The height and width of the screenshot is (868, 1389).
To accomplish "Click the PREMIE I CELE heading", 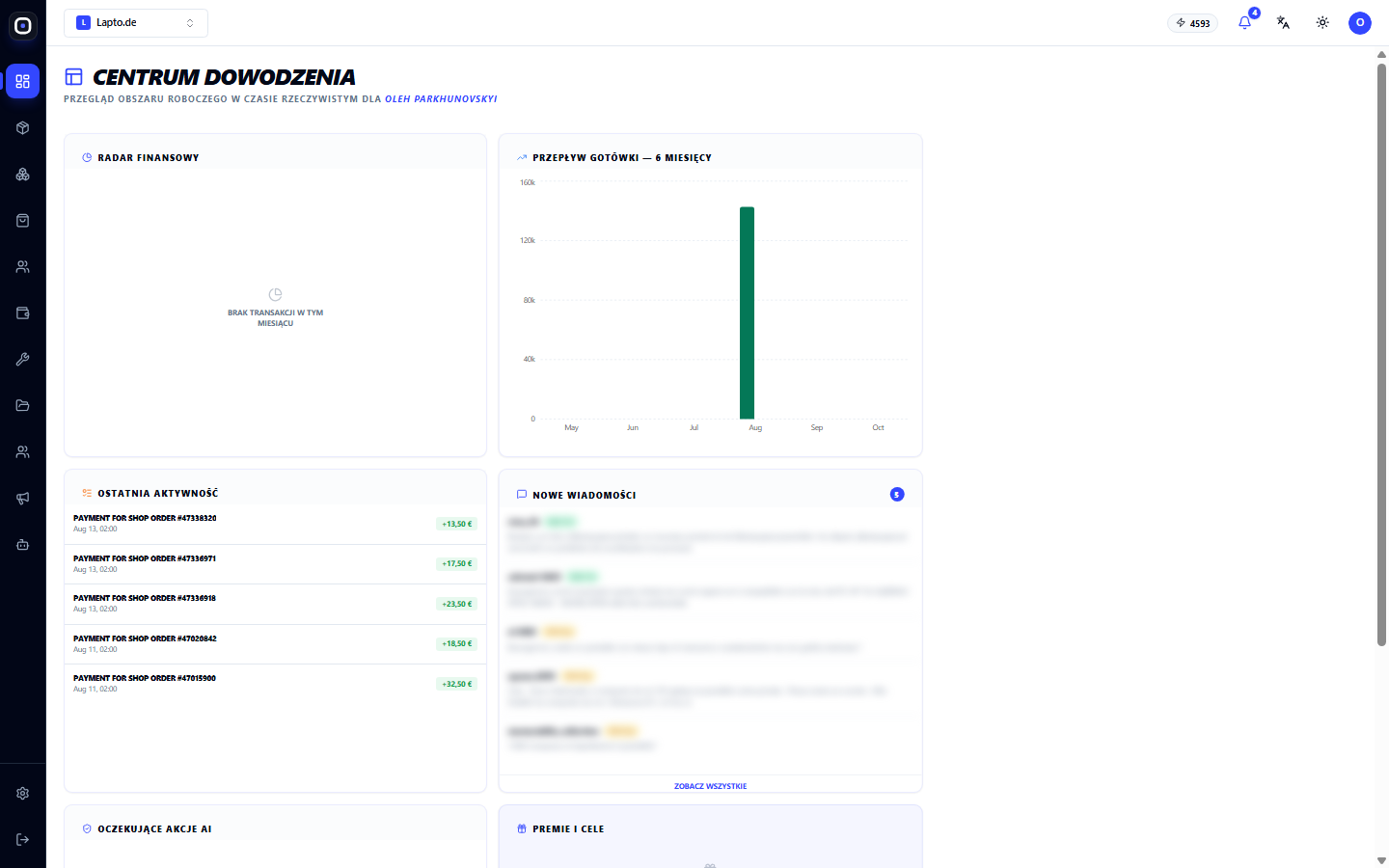I will (568, 829).
